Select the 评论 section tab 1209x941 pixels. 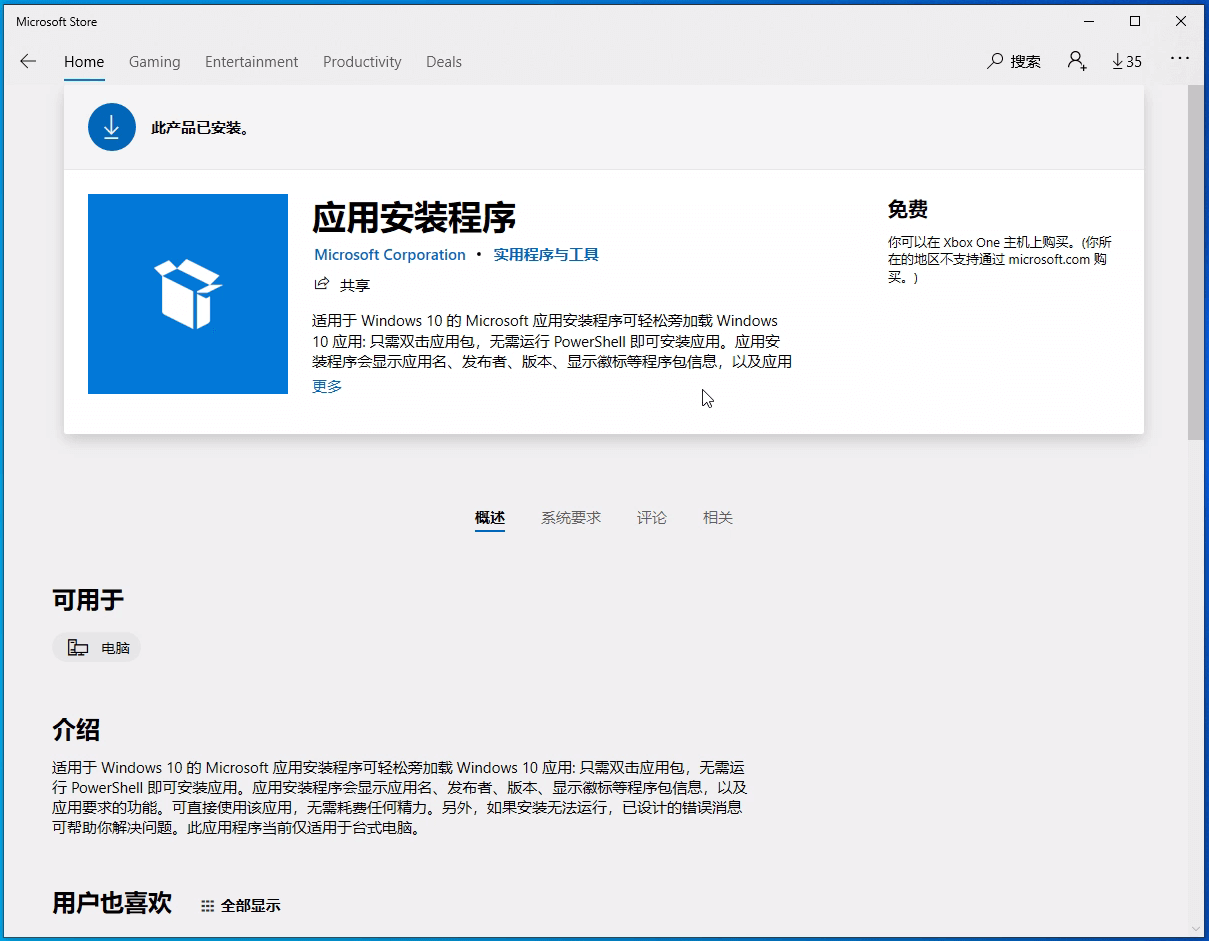coord(652,517)
